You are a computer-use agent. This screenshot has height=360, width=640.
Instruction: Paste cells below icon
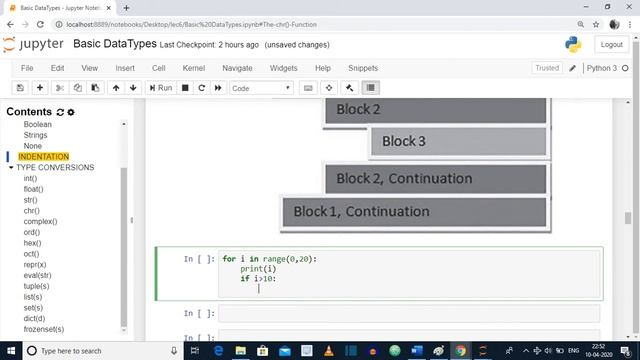[95, 88]
